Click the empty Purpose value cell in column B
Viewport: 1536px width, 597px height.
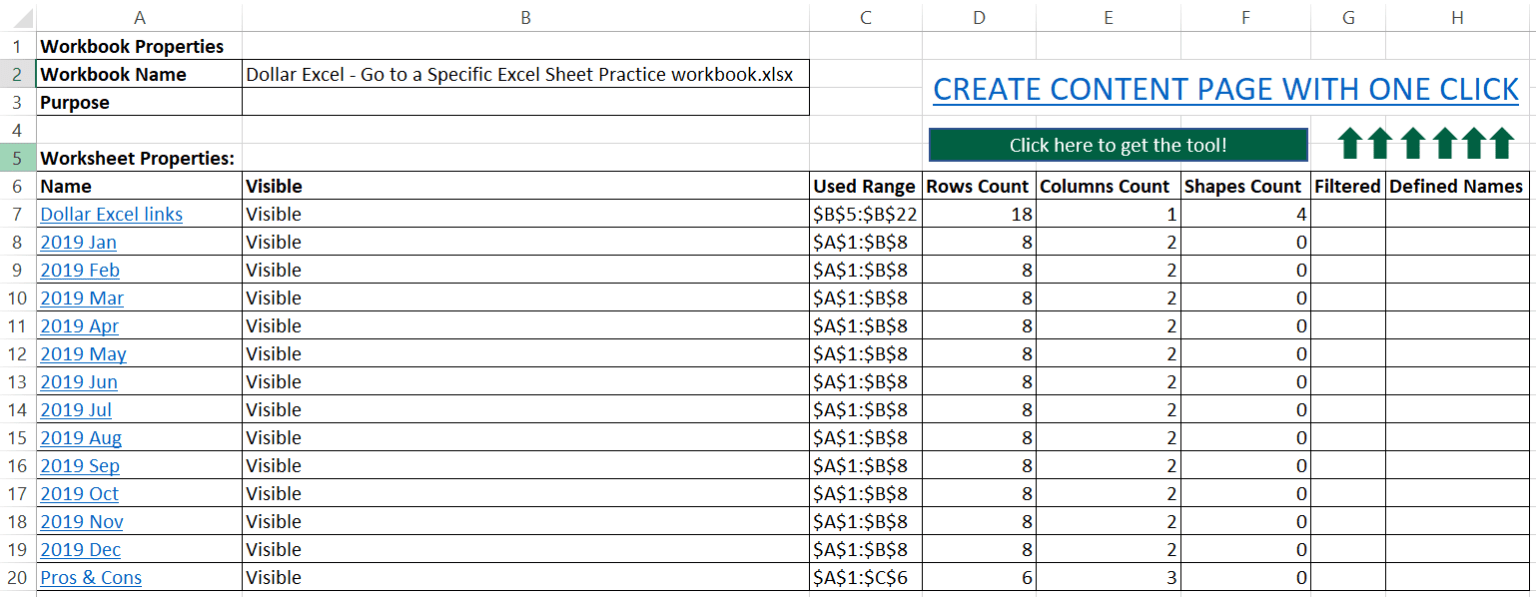526,102
